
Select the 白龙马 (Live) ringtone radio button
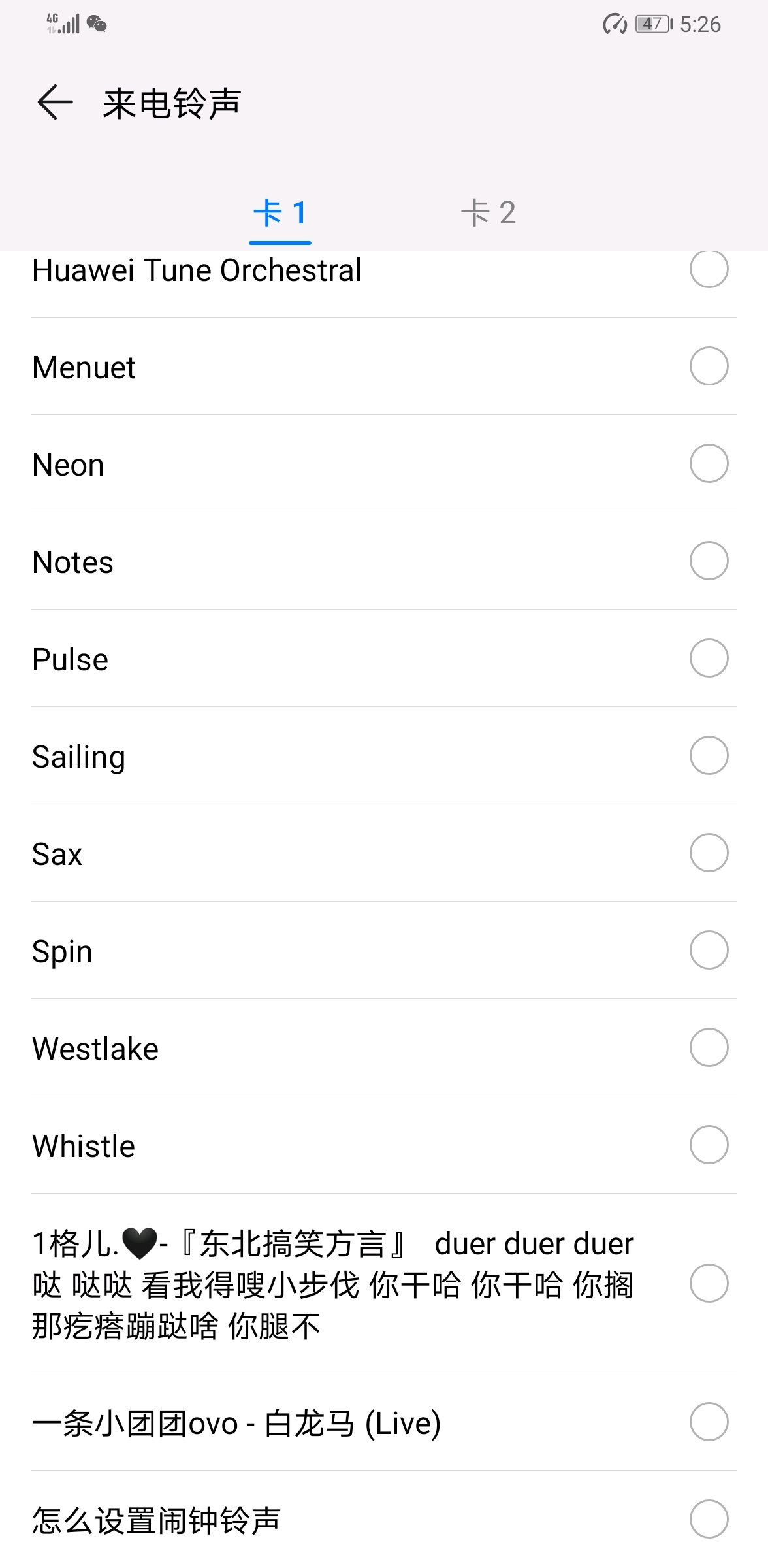pyautogui.click(x=709, y=1422)
